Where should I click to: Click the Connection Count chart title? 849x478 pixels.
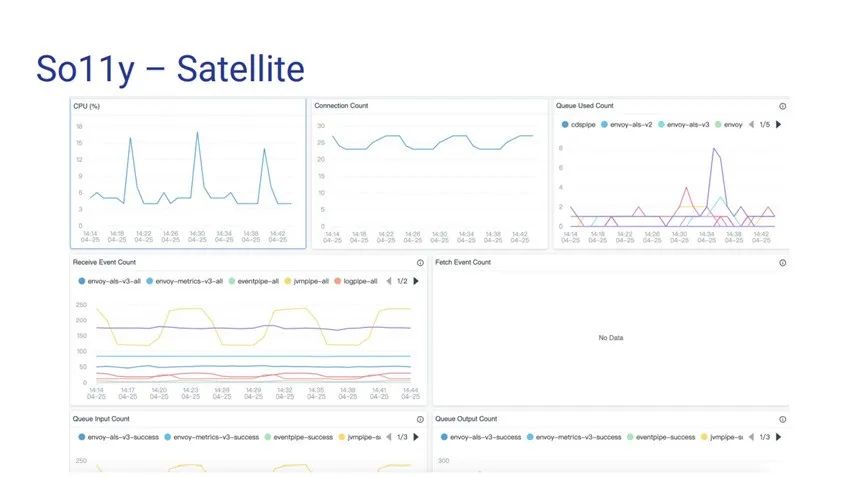click(341, 106)
